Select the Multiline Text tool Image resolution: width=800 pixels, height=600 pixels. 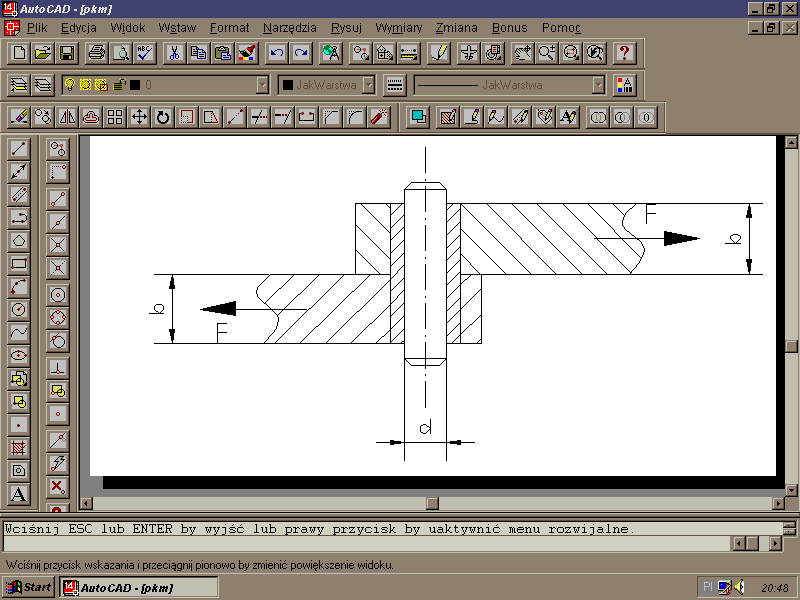[18, 494]
